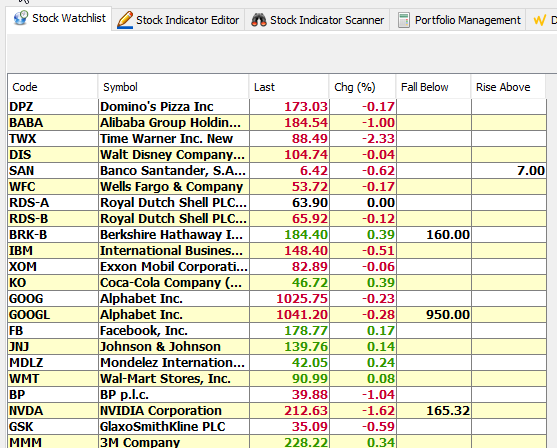The image size is (557, 448).
Task: Click BP p.l.c. symbol cell
Action: click(x=174, y=394)
